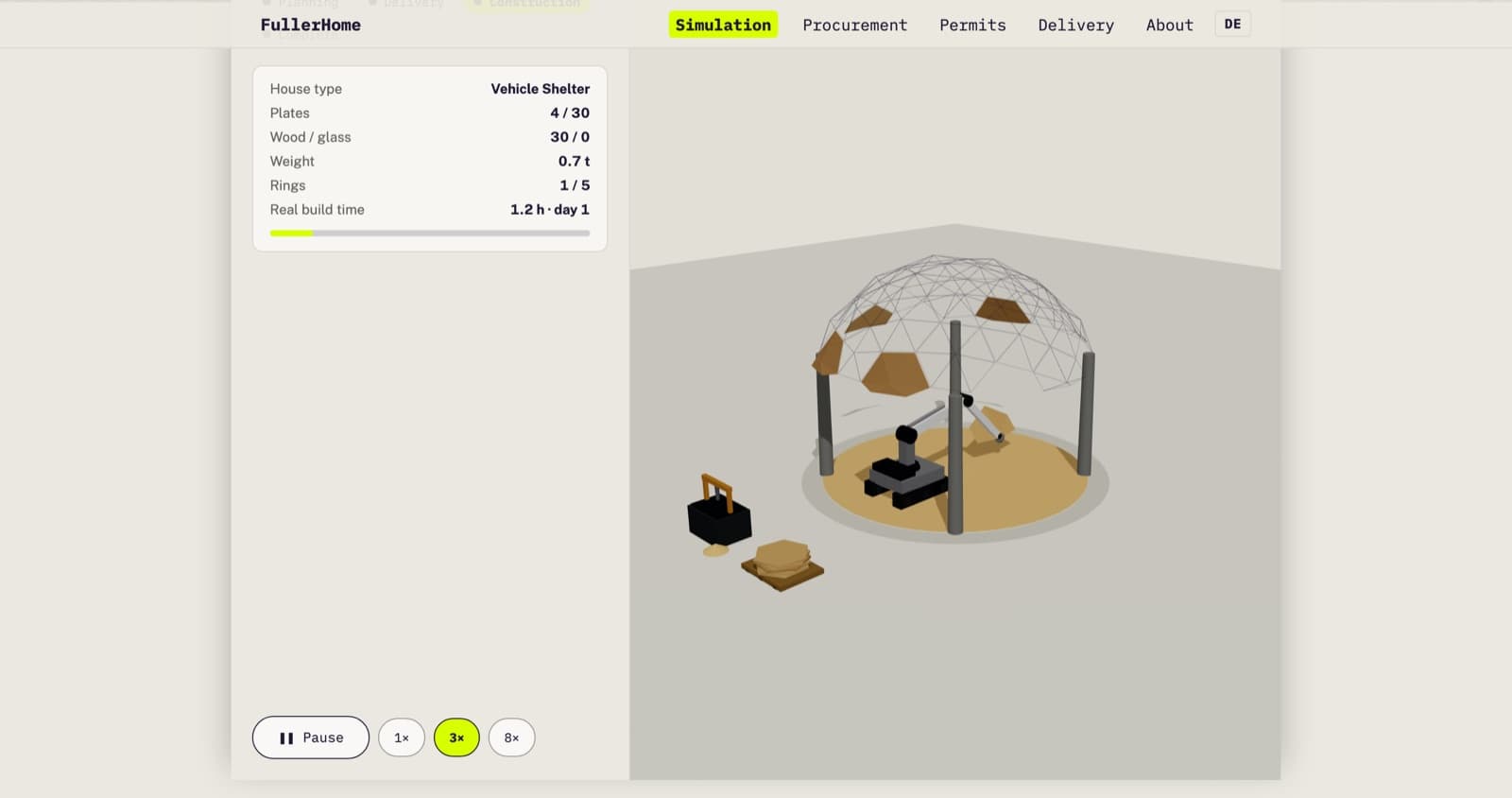Navigate to Delivery
Screen dimensions: 1512x798
click(1075, 25)
